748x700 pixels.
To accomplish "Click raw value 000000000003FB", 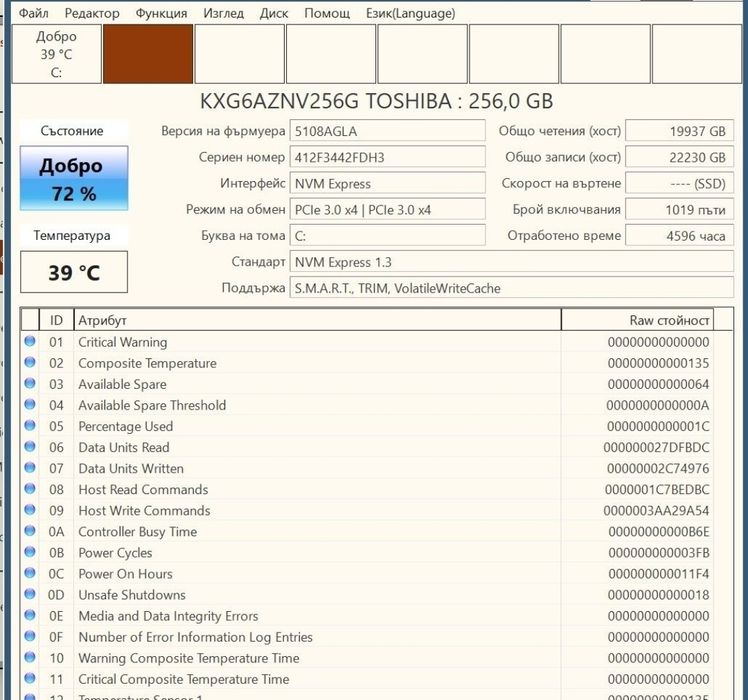I will click(x=659, y=553).
